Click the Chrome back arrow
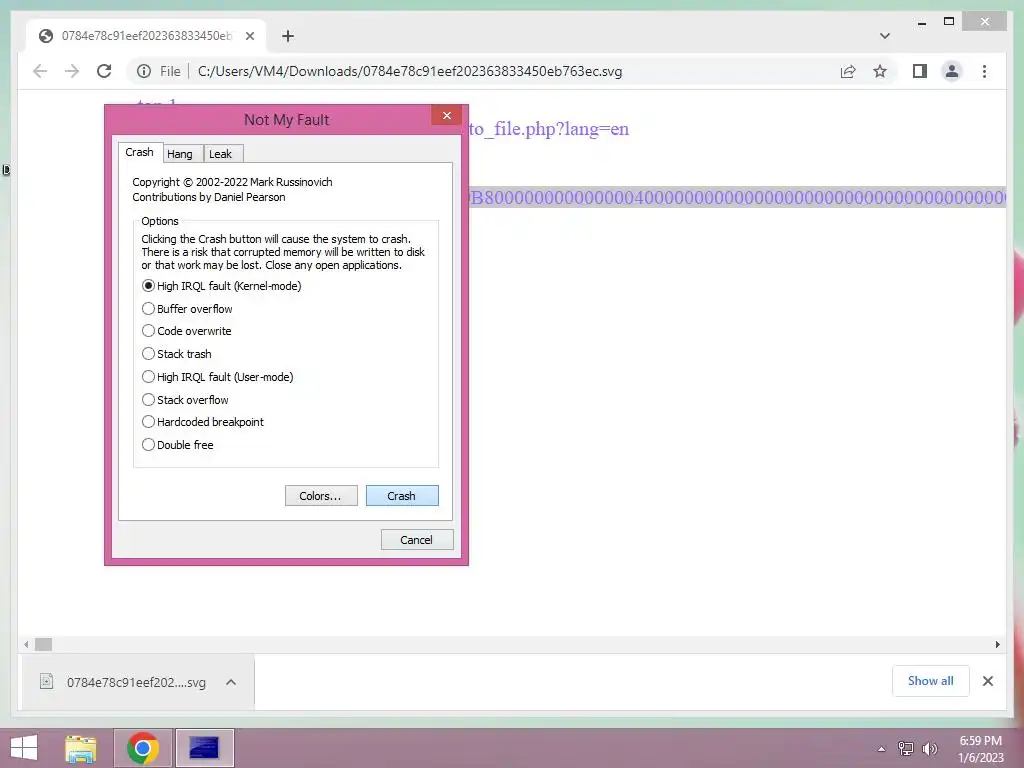 [40, 71]
